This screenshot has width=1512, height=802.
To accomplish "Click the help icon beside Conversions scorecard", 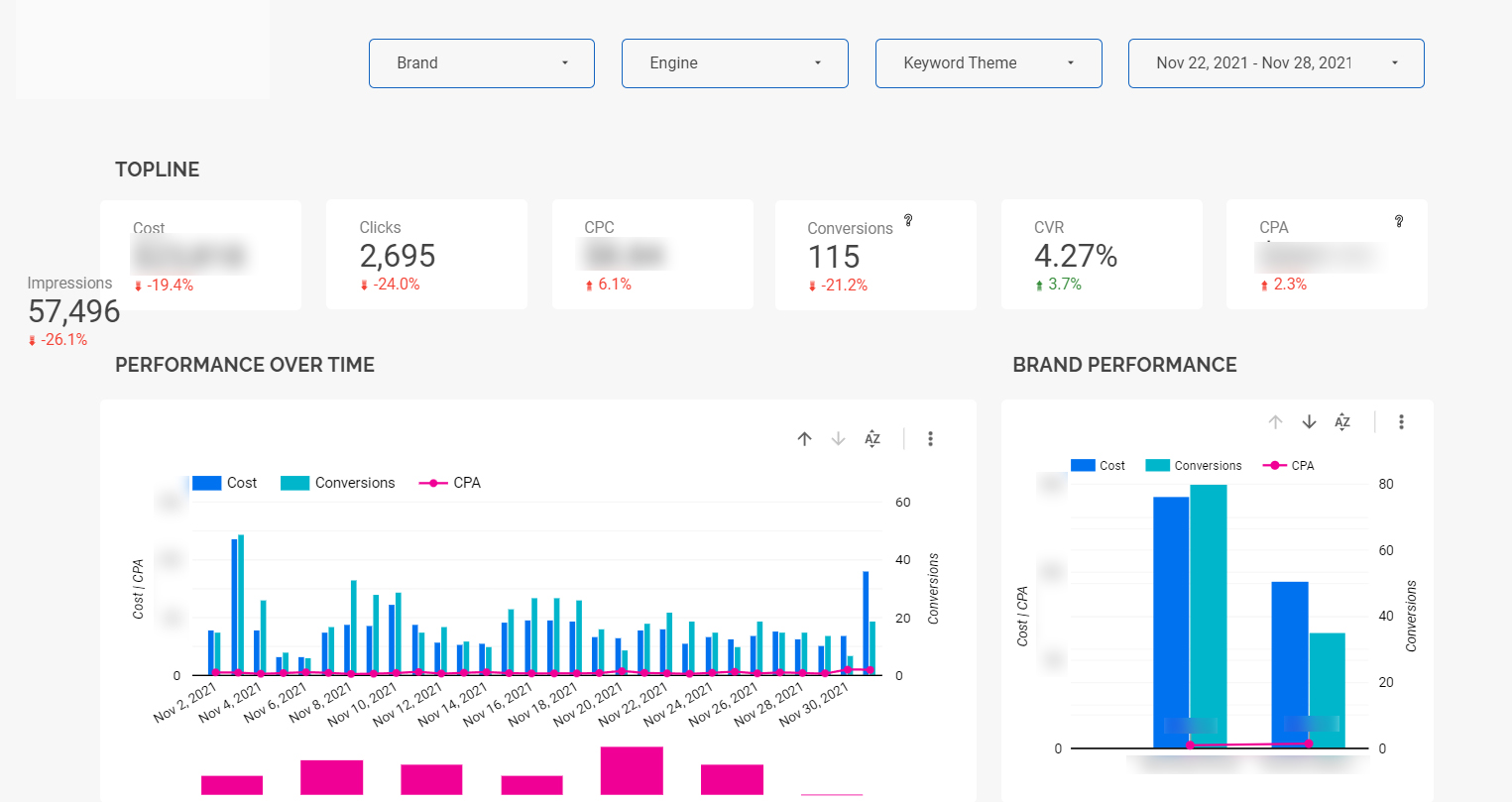I will pos(907,220).
